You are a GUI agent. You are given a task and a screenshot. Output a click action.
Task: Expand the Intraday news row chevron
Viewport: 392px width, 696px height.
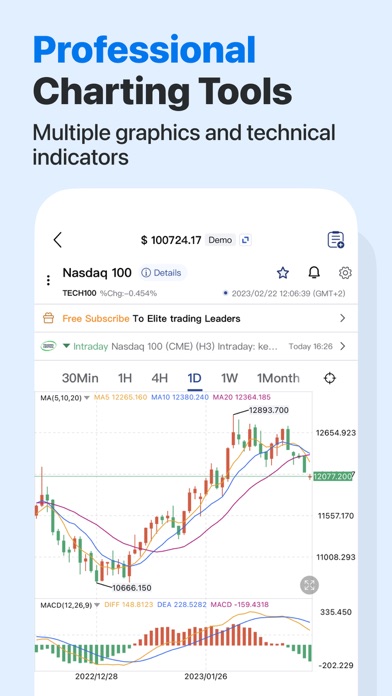(x=342, y=346)
